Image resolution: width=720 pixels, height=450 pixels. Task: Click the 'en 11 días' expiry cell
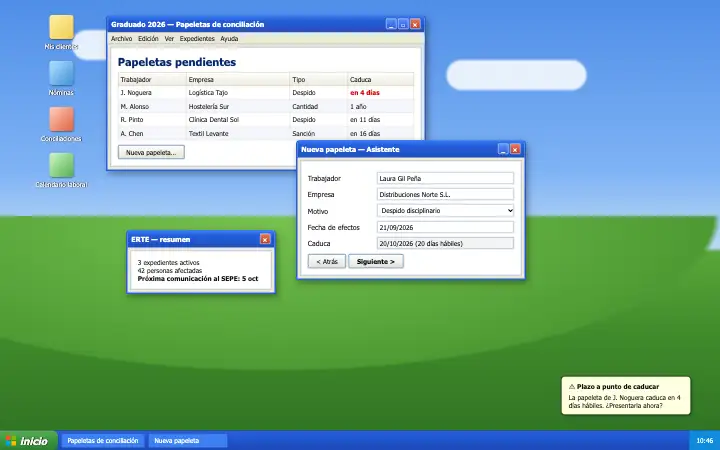point(381,120)
